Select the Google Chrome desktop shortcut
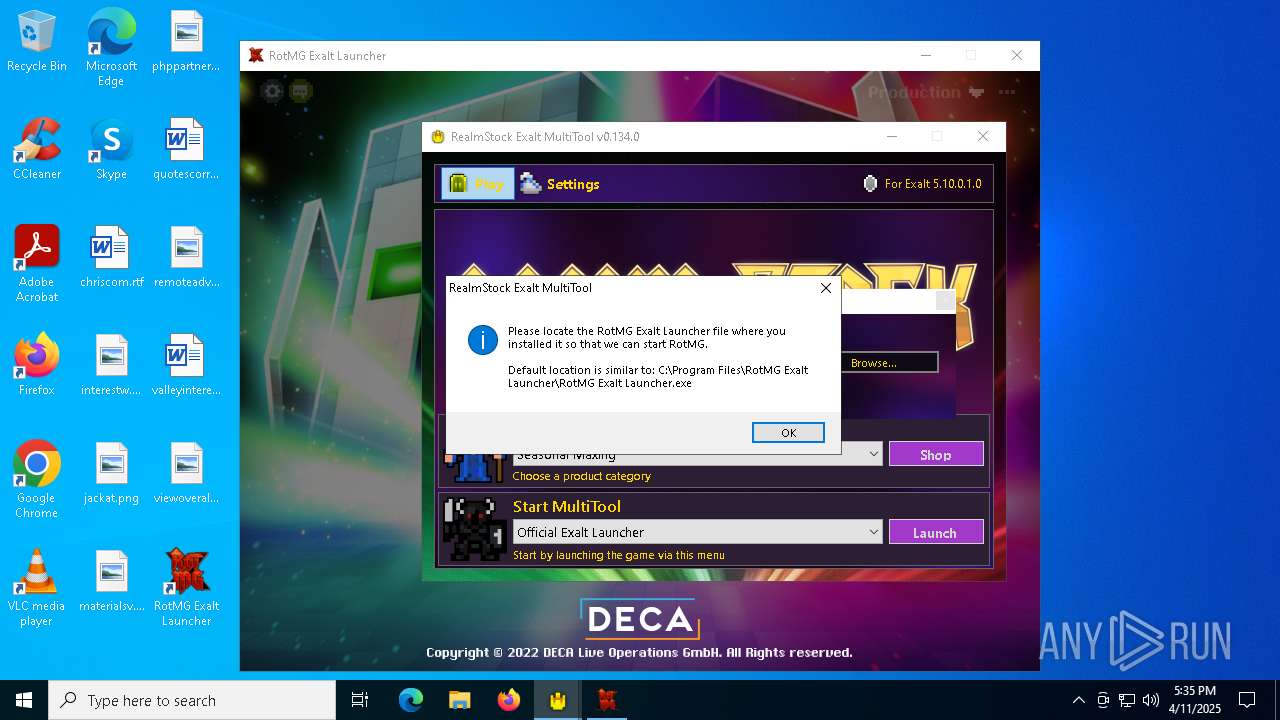The height and width of the screenshot is (720, 1280). click(x=37, y=480)
